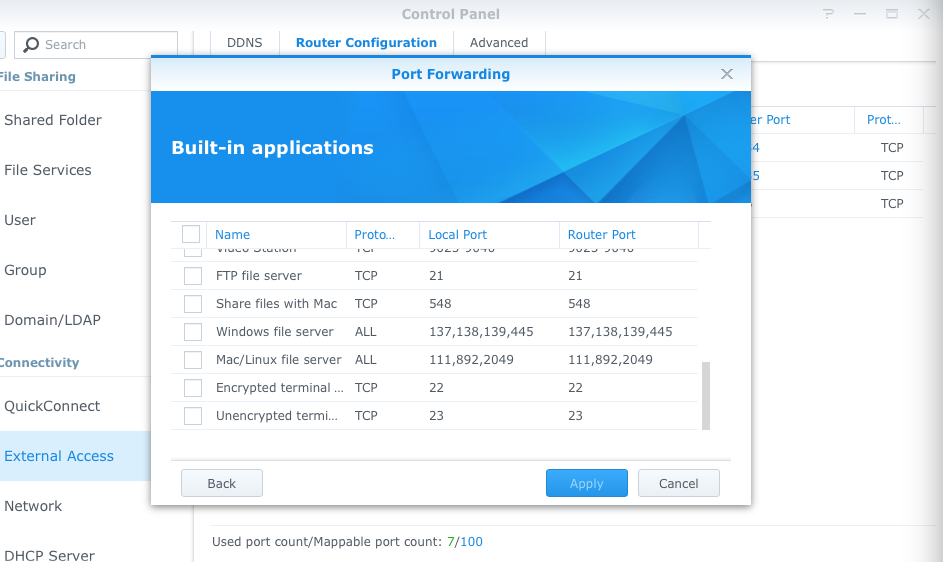Toggle the select-all header checkbox
943x562 pixels.
pyautogui.click(x=191, y=234)
